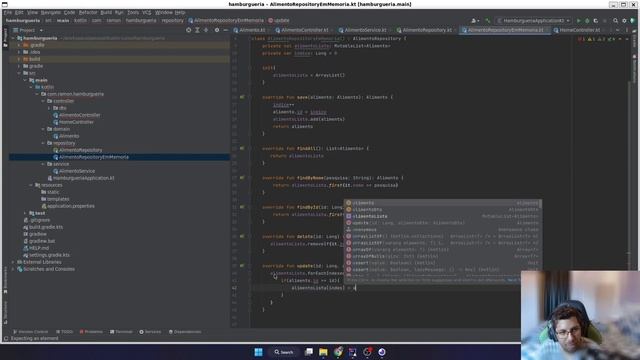Open the Refactor menu

click(88, 13)
